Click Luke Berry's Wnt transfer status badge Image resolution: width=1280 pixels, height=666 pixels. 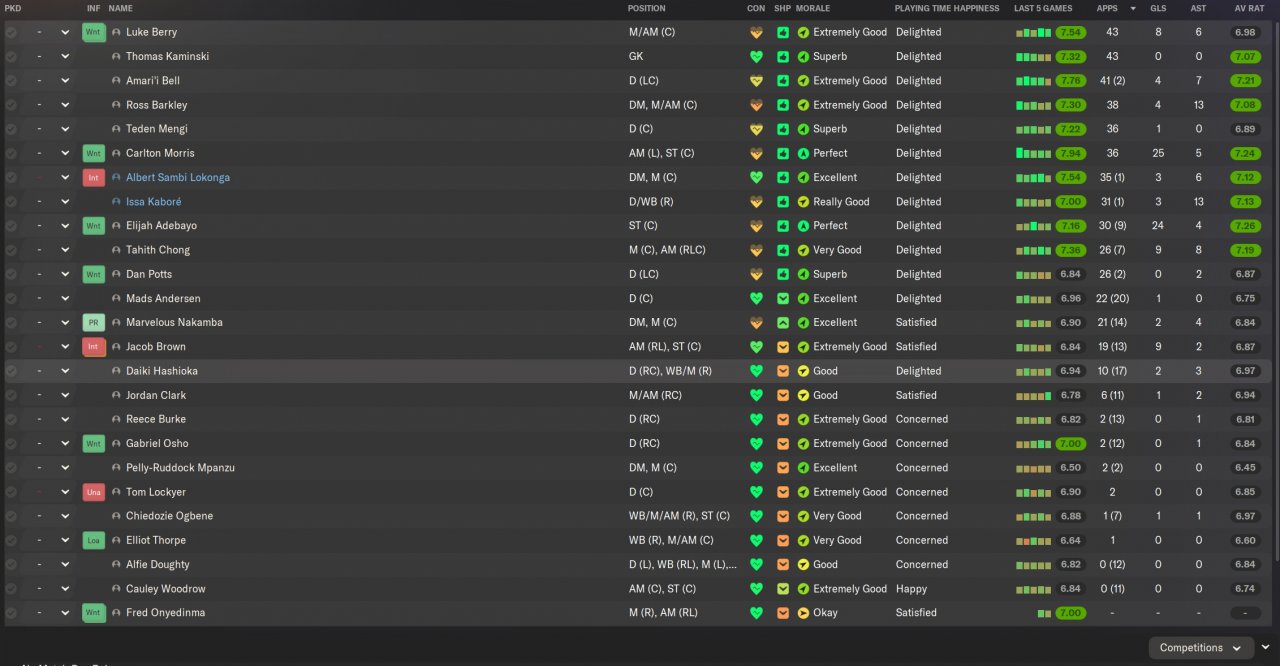tap(94, 32)
